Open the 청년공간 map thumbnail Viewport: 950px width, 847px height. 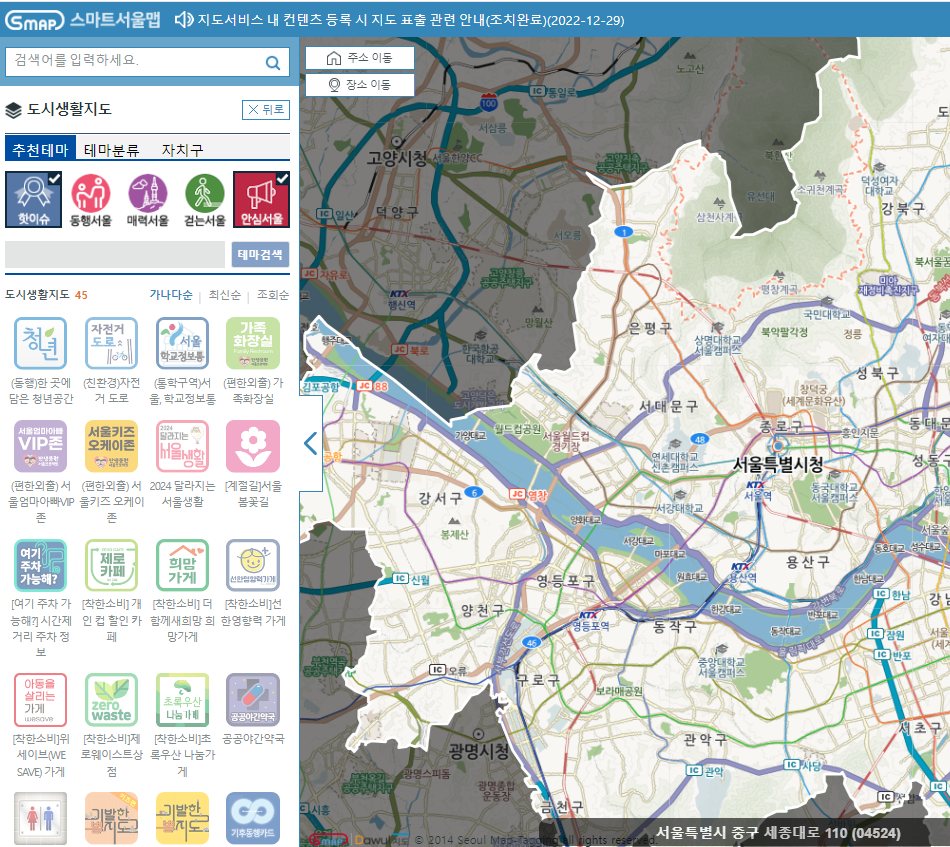coord(41,343)
